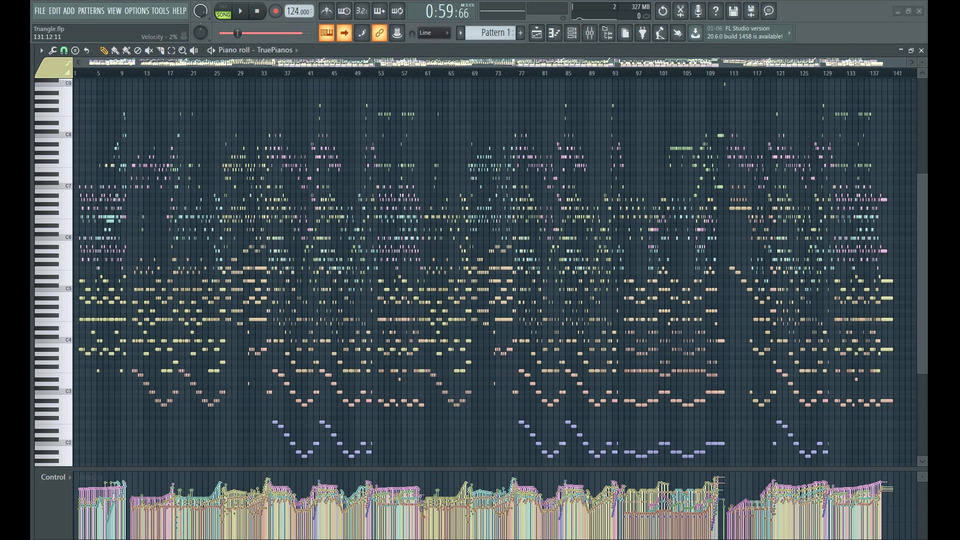Toggle the piano roll magnet snap icon
This screenshot has height=540, width=960.
(64, 50)
